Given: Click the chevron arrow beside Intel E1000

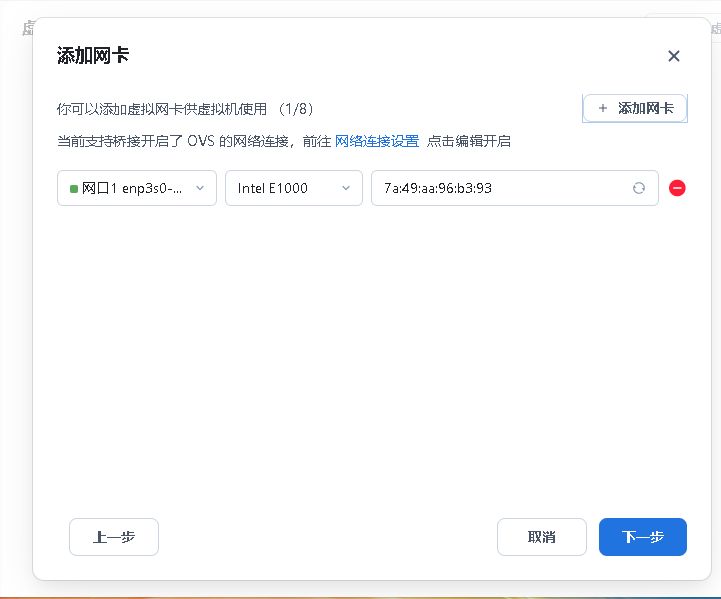Looking at the screenshot, I should click(x=346, y=188).
